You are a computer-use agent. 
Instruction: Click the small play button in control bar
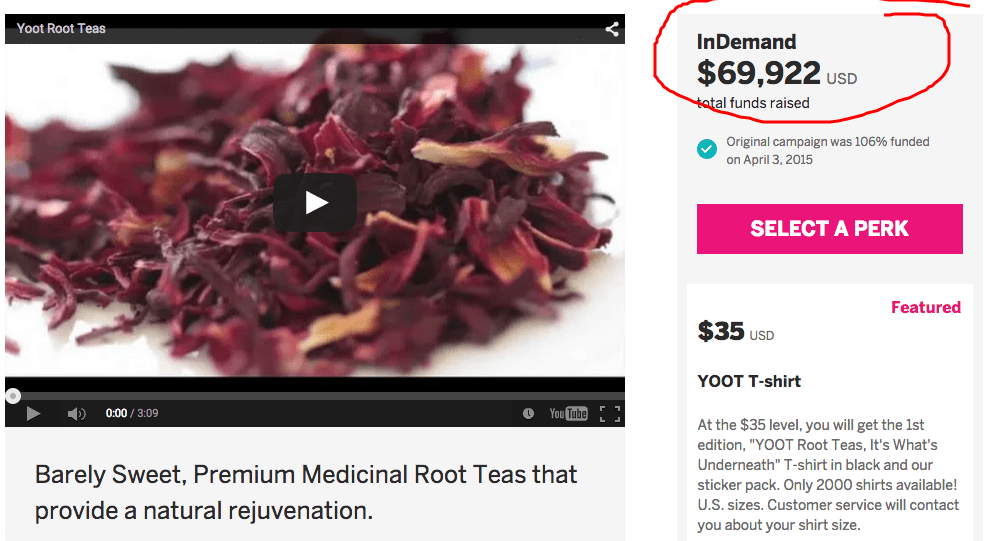[x=33, y=414]
